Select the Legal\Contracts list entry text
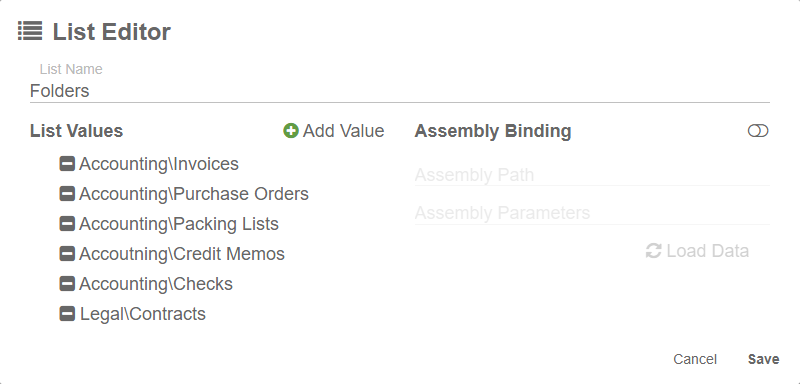This screenshot has width=800, height=384. (143, 314)
